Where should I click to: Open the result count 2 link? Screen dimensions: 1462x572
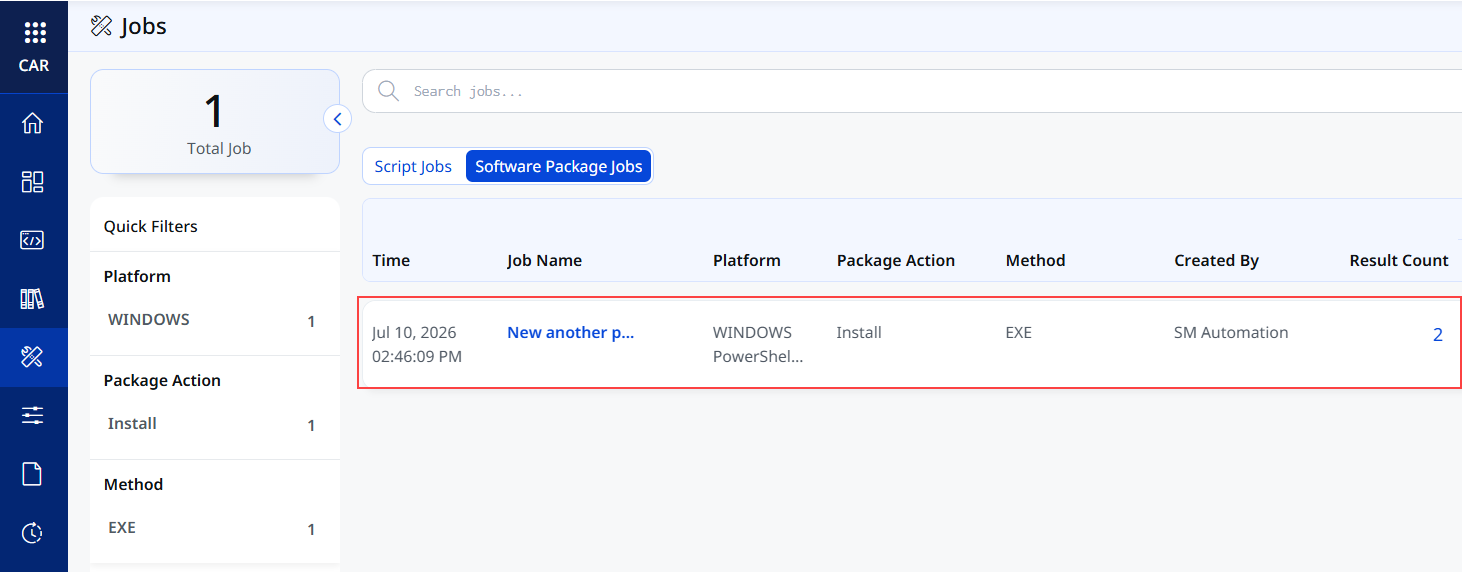[1438, 335]
